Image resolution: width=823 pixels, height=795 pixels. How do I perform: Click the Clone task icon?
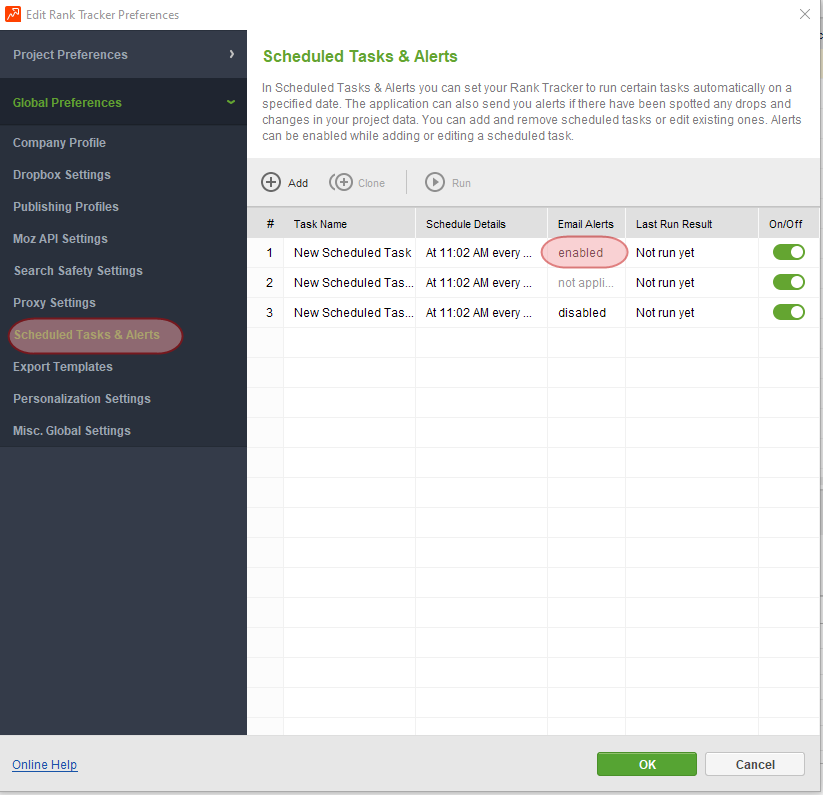point(341,183)
